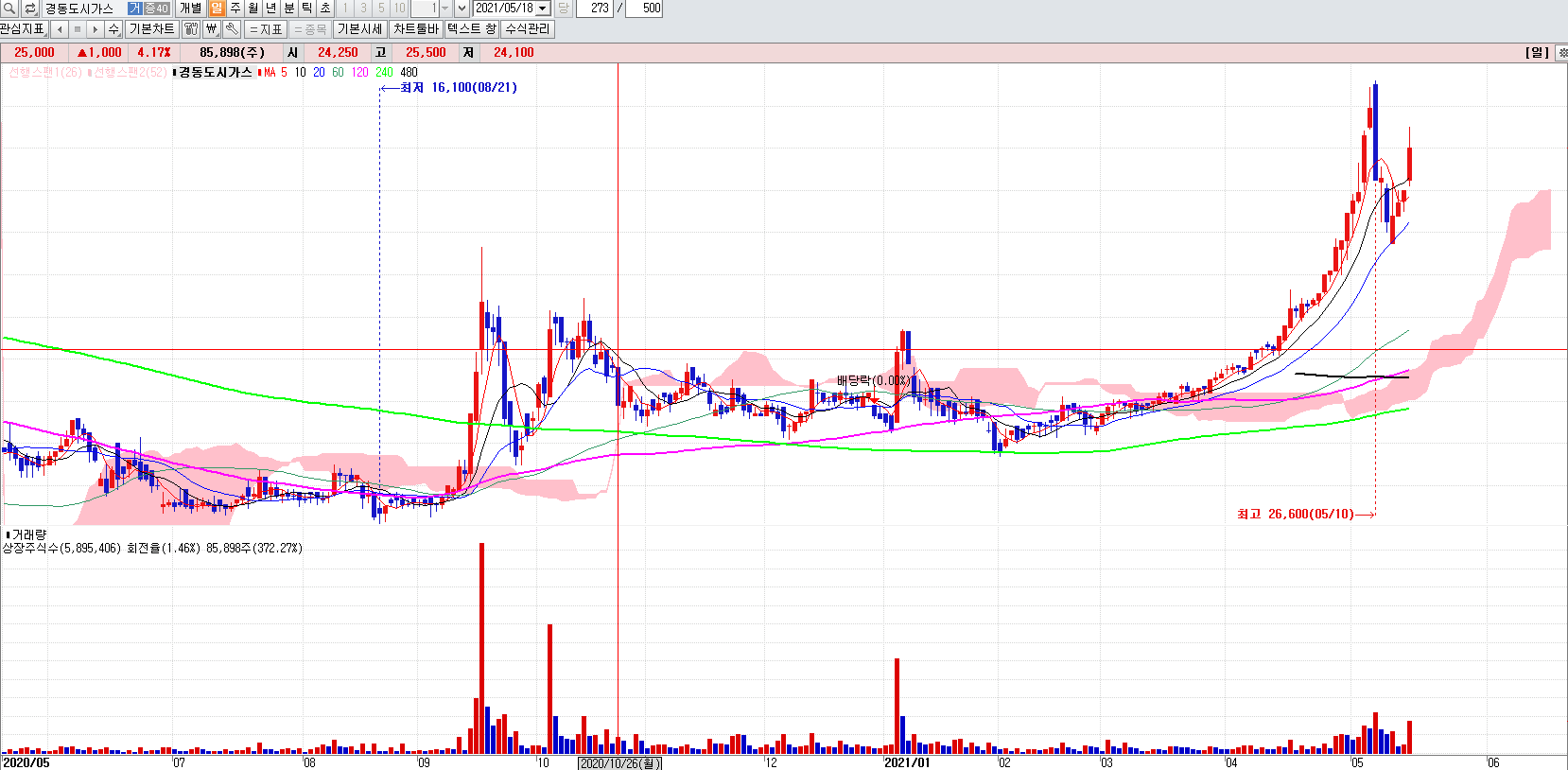Image resolution: width=1568 pixels, height=770 pixels.
Task: Open the wrench settings icon
Action: [x=232, y=29]
